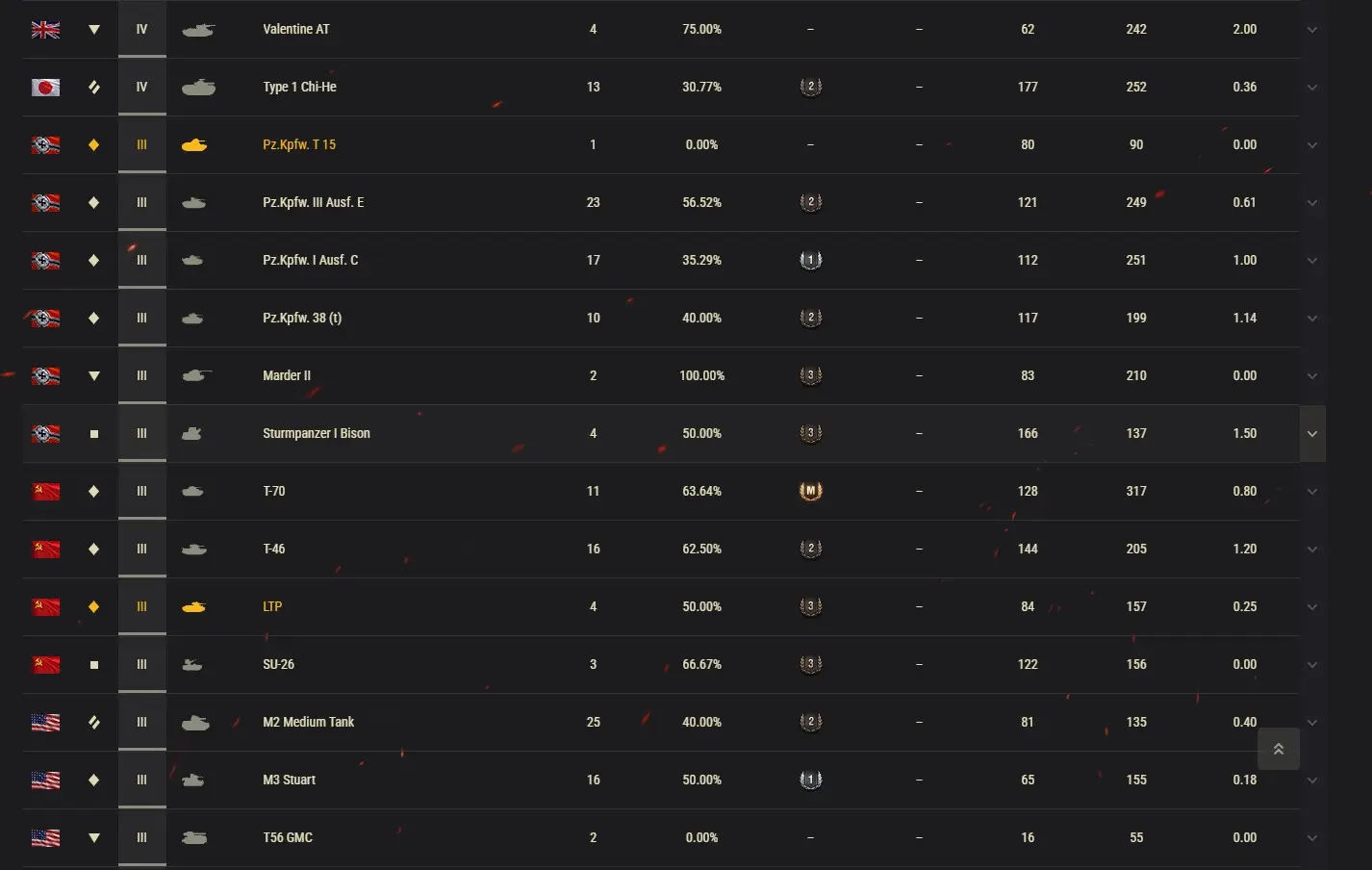This screenshot has height=870, width=1372.
Task: Click the tier III label for T-46
Action: pyautogui.click(x=141, y=549)
